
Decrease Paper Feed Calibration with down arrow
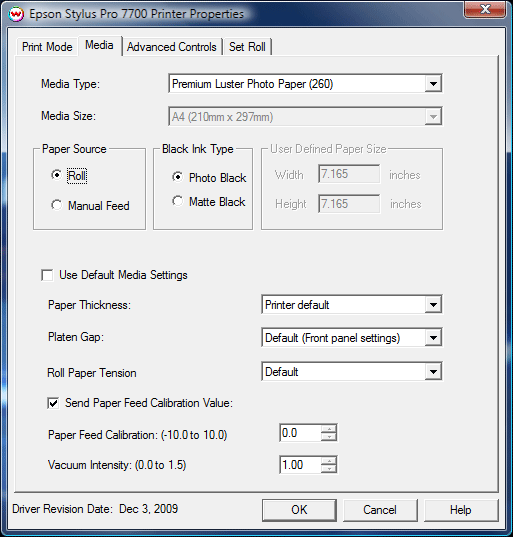[x=329, y=437]
